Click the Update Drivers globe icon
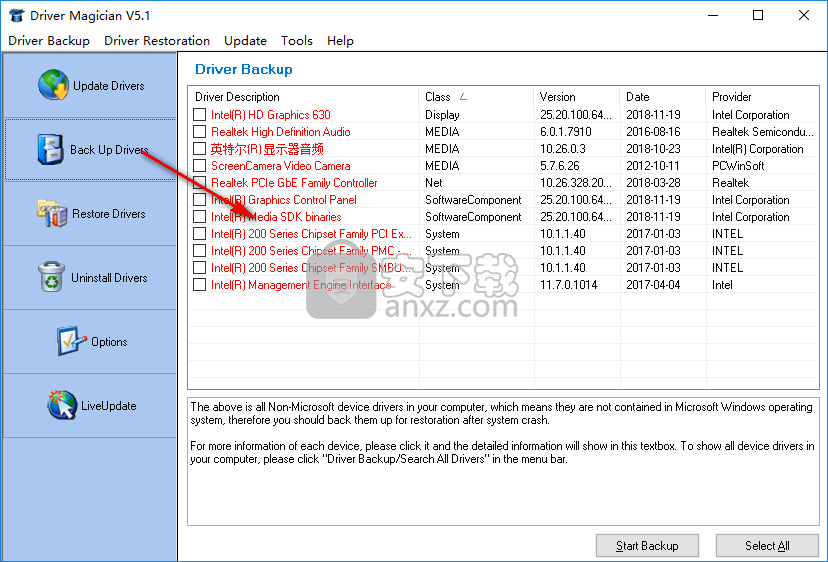The width and height of the screenshot is (828, 562). click(x=53, y=85)
